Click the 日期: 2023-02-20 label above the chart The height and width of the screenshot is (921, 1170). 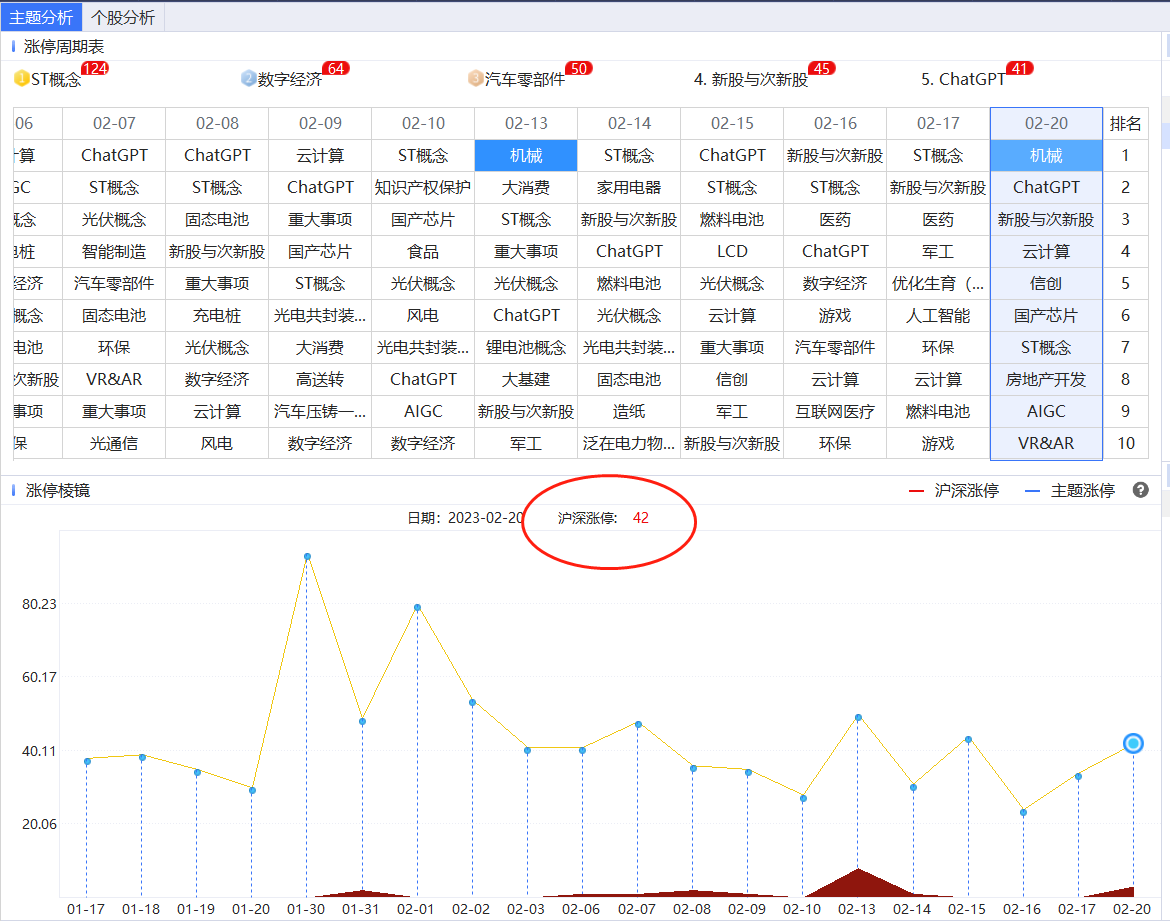pos(466,518)
